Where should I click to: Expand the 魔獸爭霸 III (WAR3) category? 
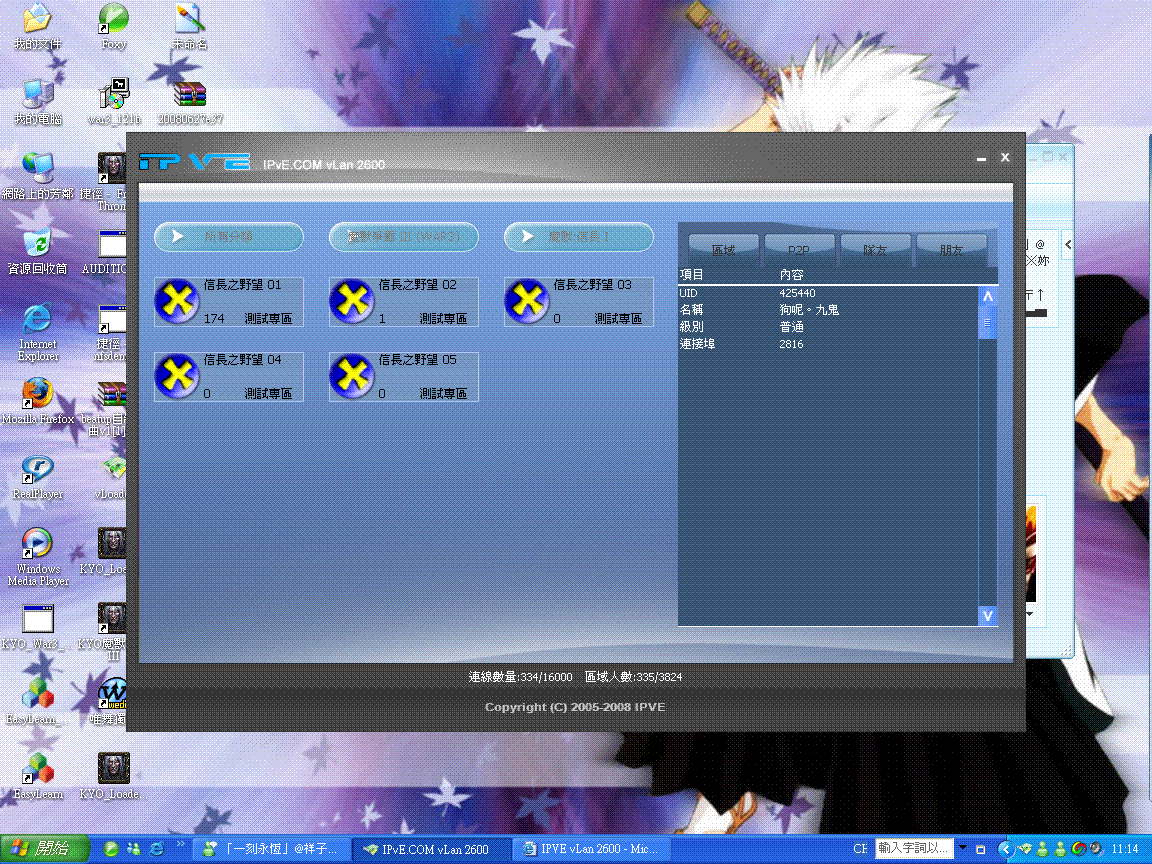click(404, 237)
